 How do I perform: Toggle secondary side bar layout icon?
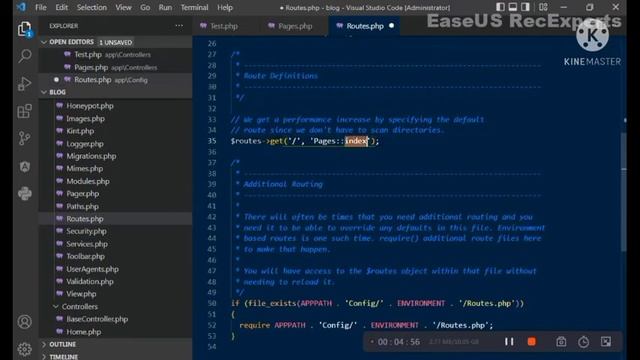tap(525, 7)
